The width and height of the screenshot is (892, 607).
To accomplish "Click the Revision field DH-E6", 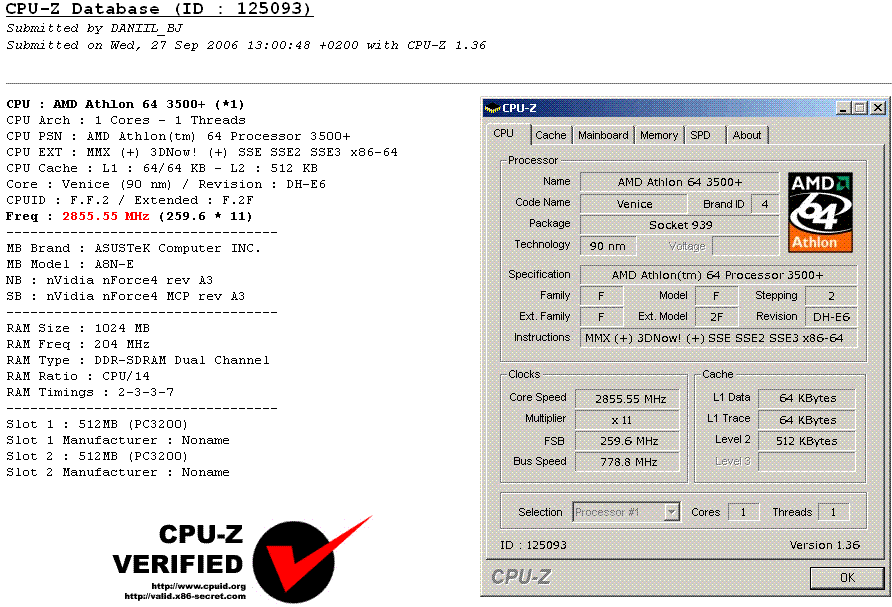I will [831, 317].
